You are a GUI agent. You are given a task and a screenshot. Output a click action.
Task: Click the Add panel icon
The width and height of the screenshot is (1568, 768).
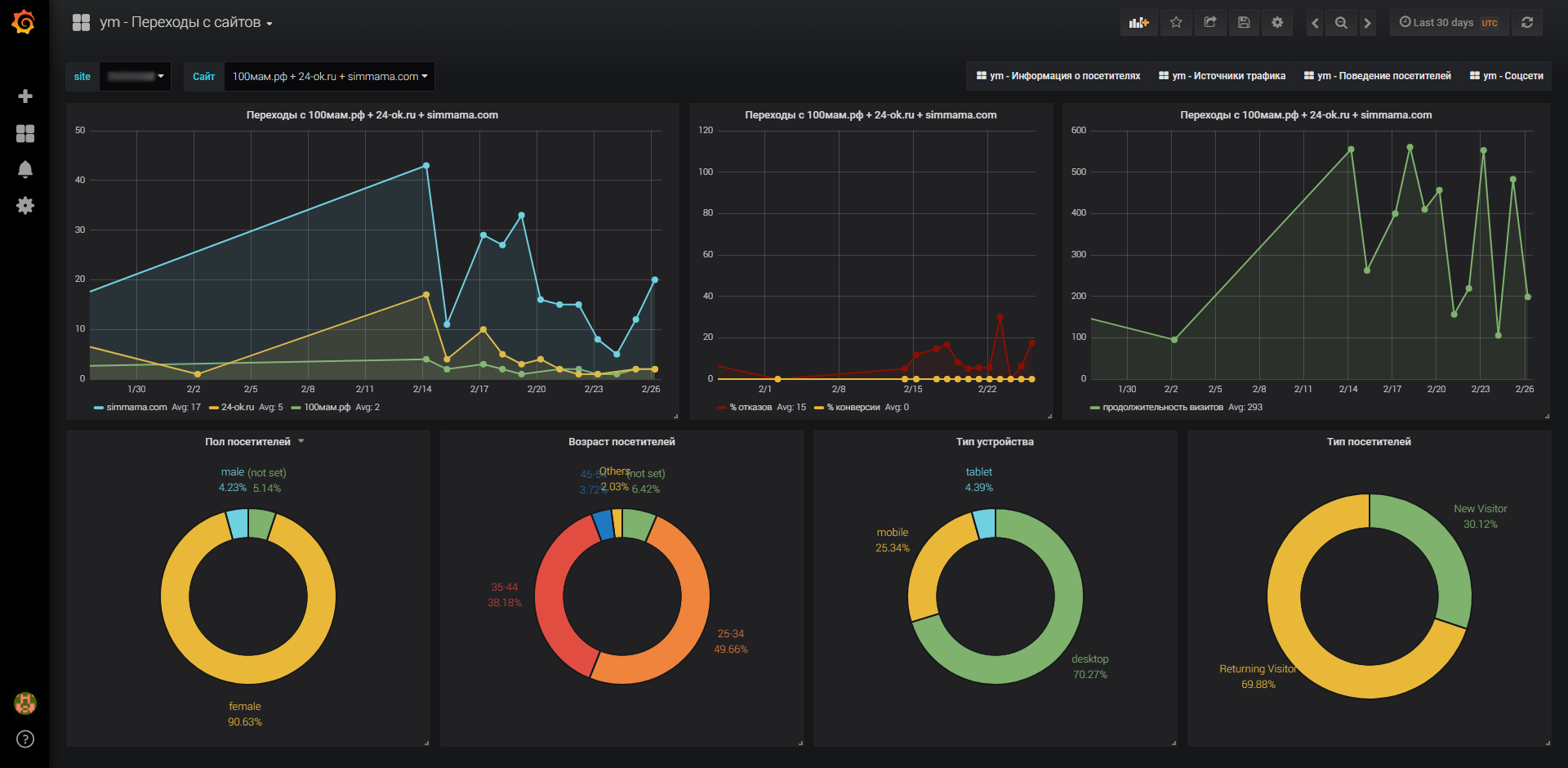1139,23
